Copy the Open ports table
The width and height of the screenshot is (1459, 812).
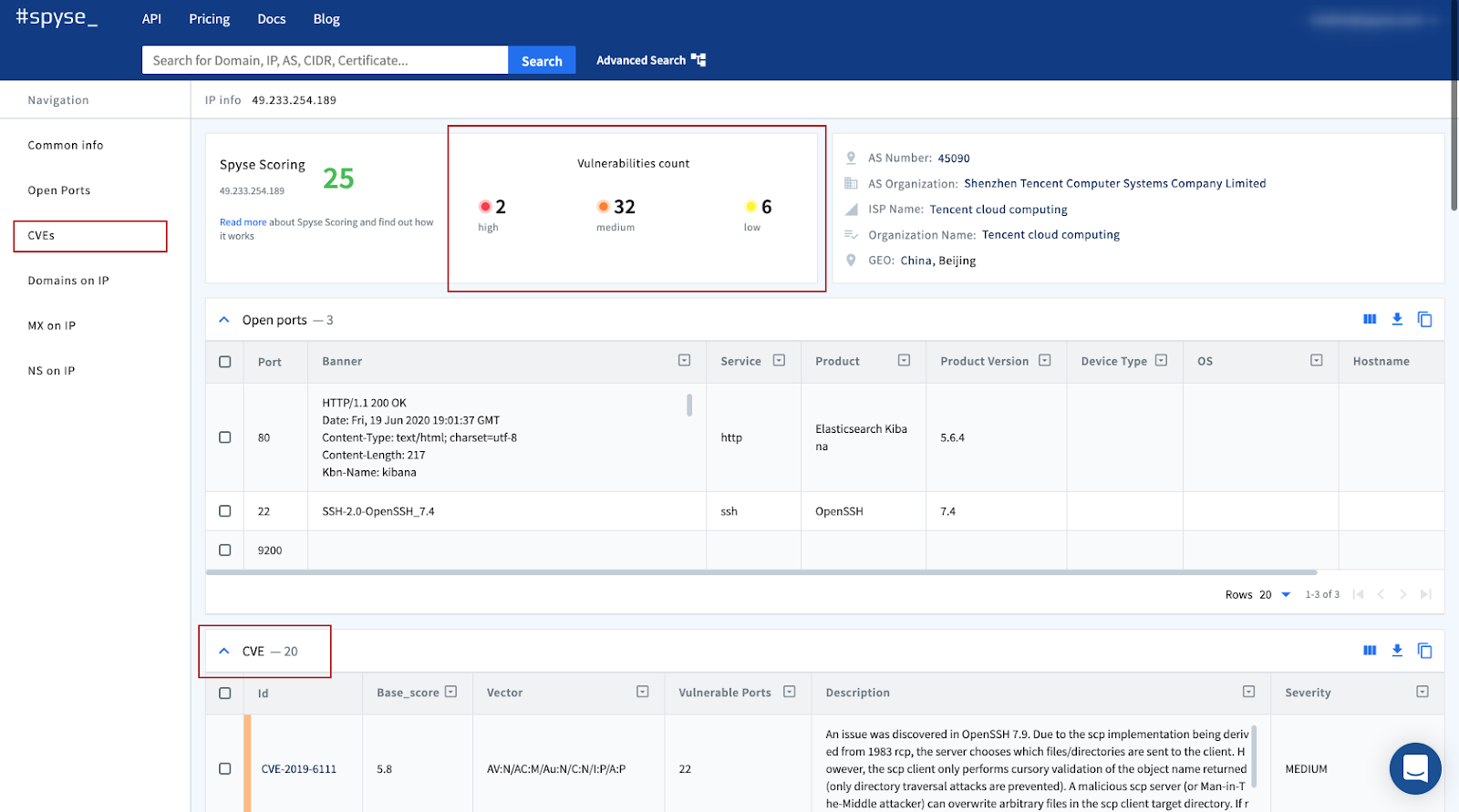coord(1424,319)
